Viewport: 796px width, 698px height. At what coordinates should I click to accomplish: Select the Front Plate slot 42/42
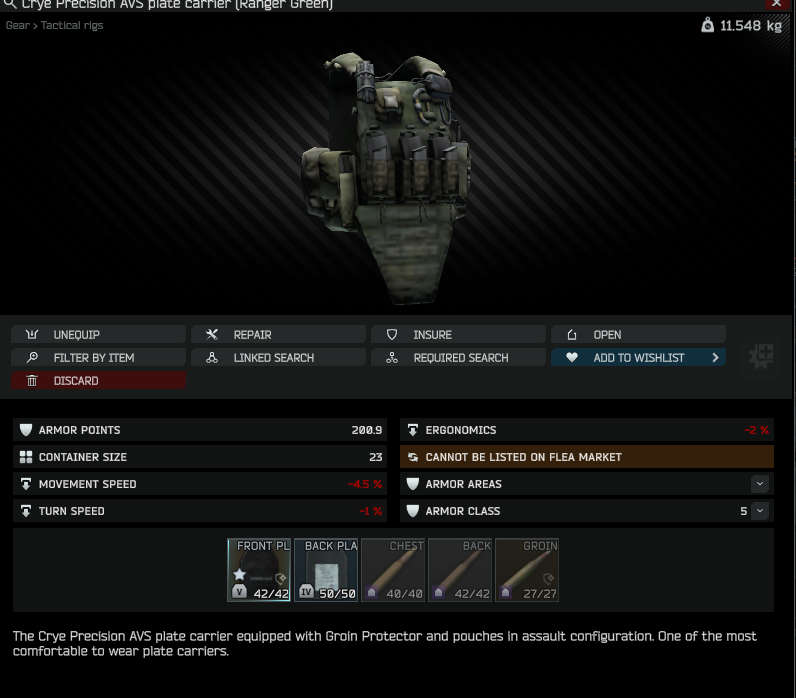259,570
